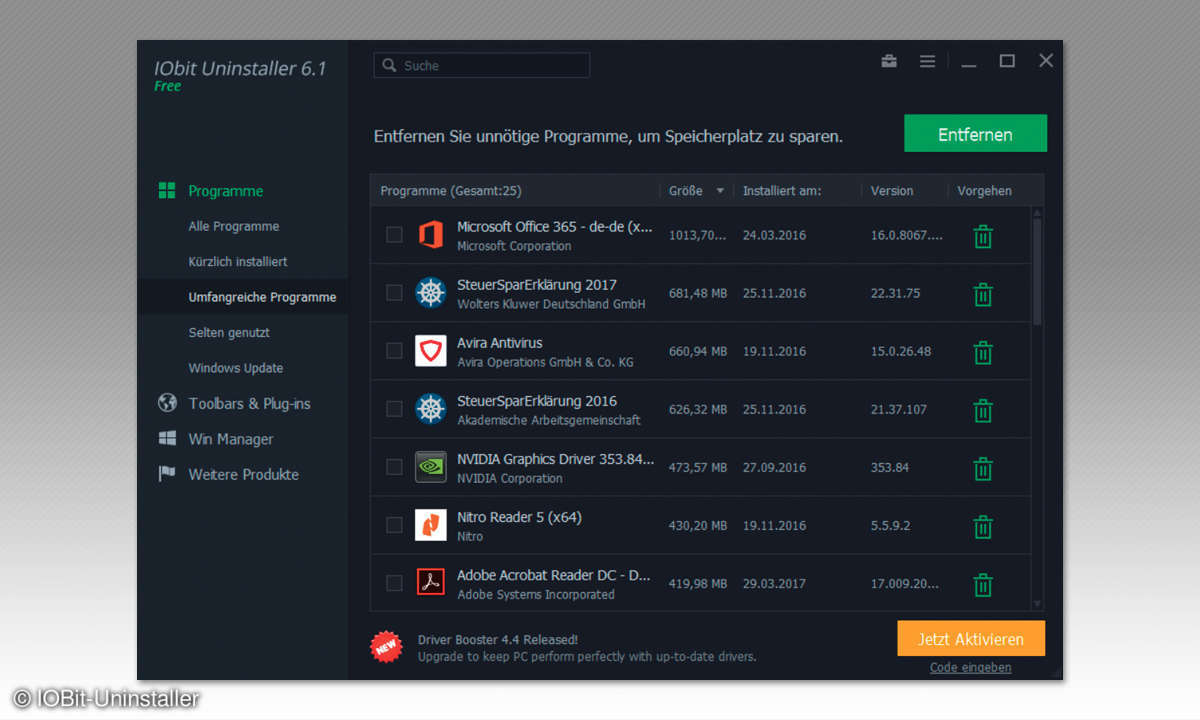This screenshot has width=1200, height=720.
Task: Click the text Wolters Kluwer Deutschland GmbH
Action: (551, 304)
